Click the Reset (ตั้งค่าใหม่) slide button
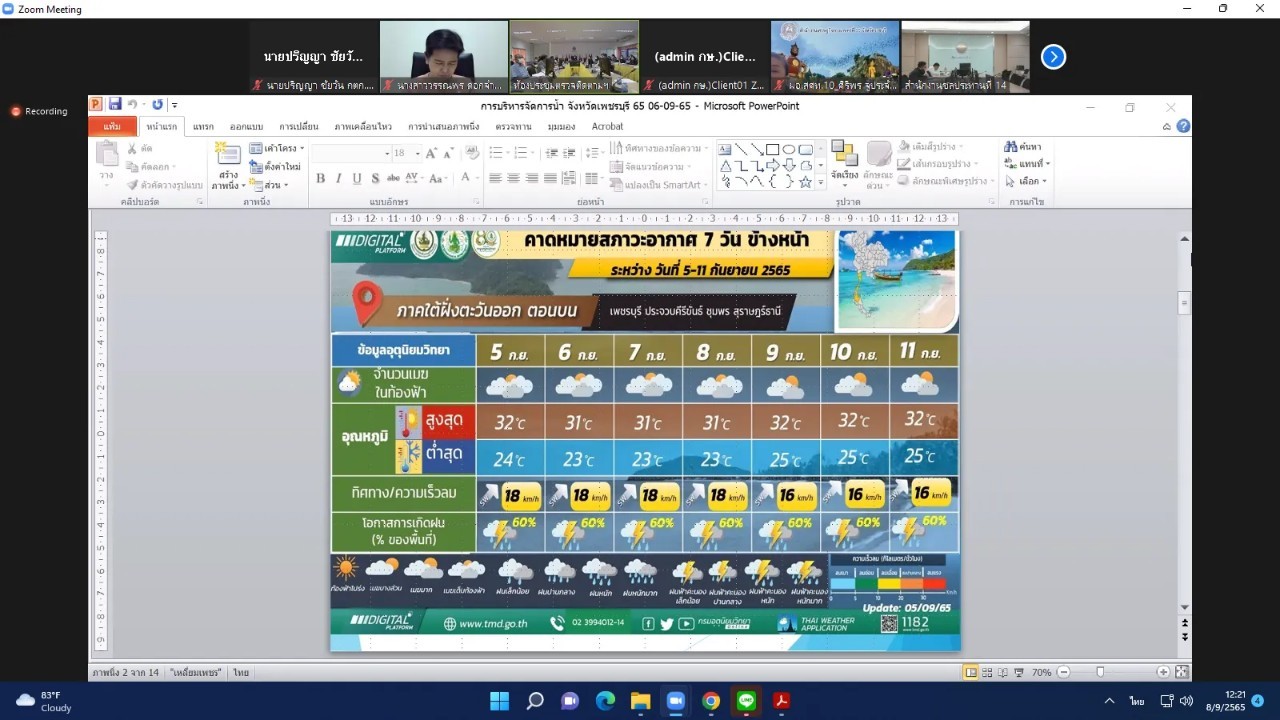Image resolution: width=1280 pixels, height=720 pixels. (x=275, y=167)
